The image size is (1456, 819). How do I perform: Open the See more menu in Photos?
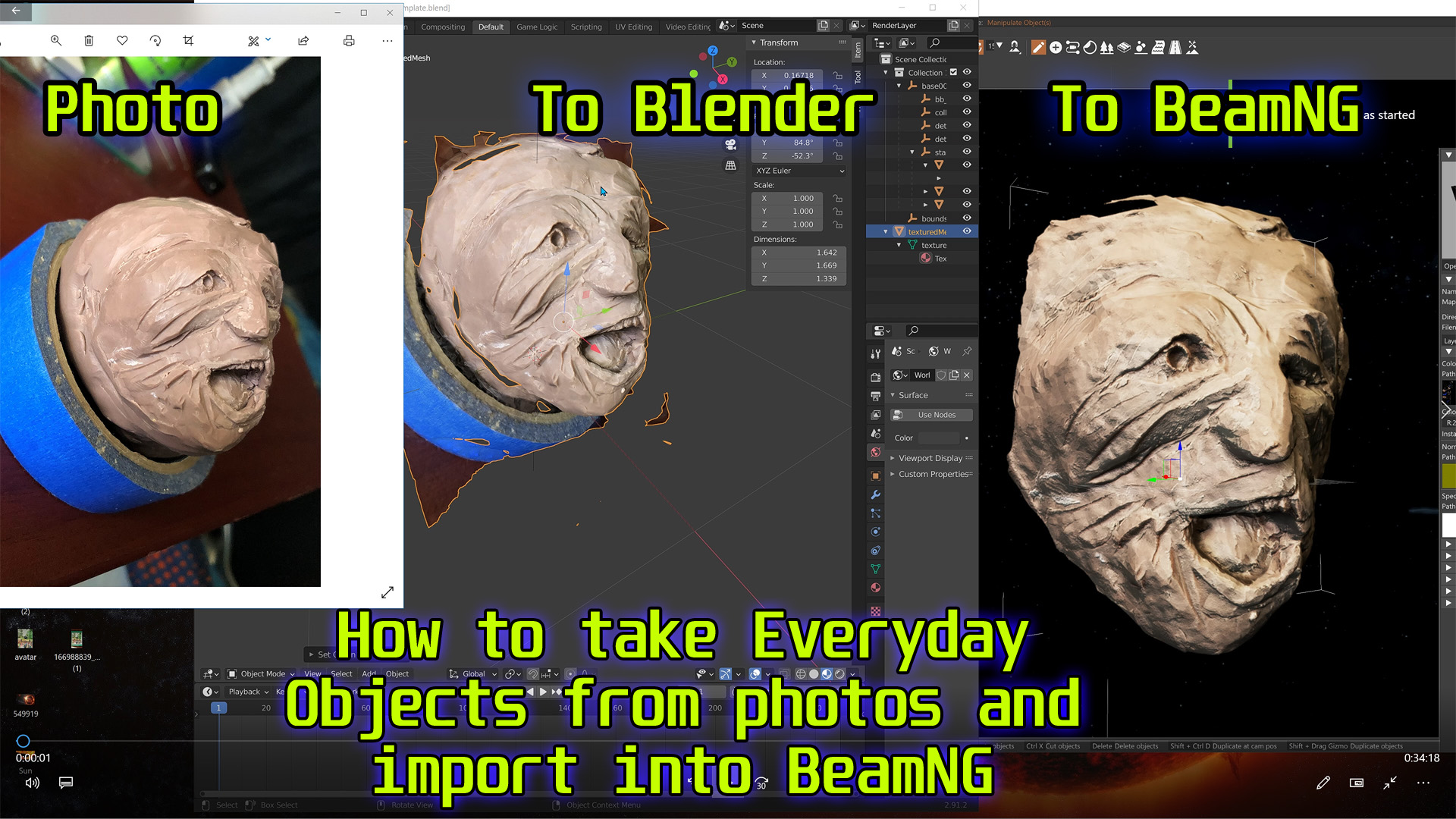click(x=388, y=40)
